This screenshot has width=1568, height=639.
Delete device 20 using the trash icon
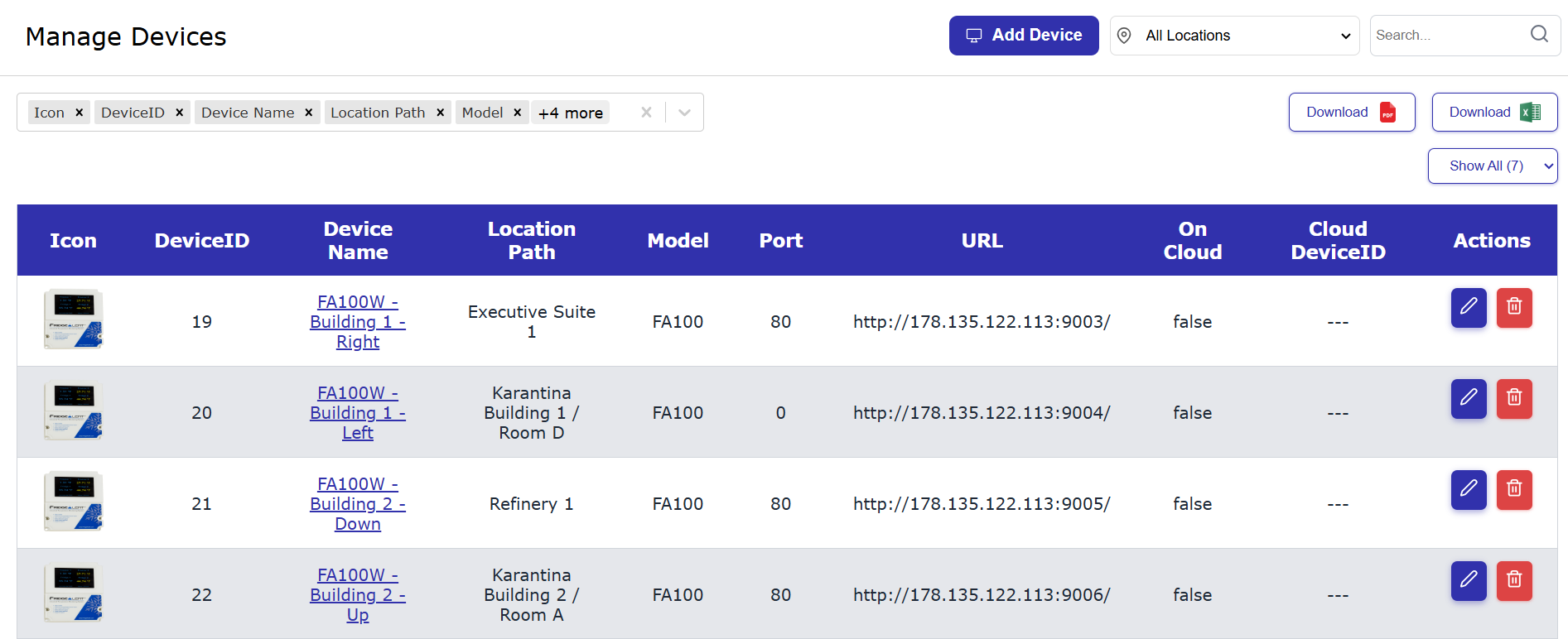1513,398
